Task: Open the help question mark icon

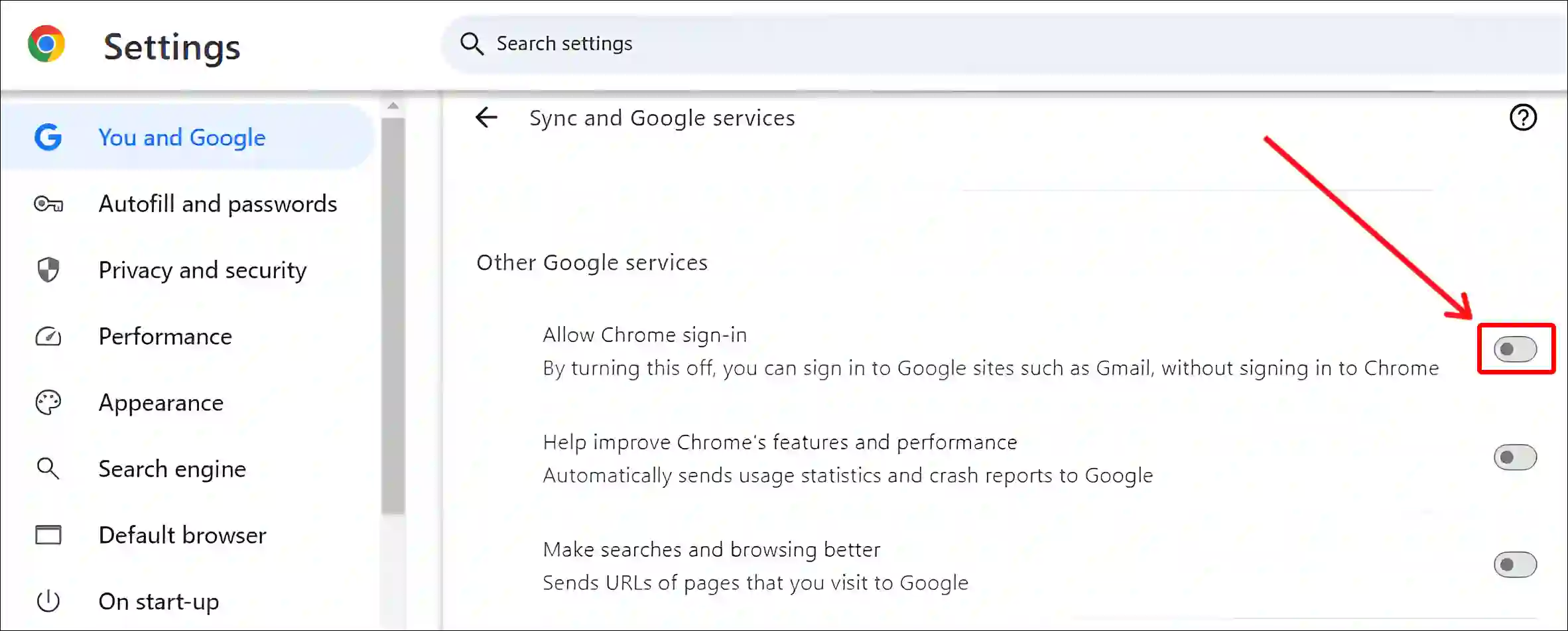Action: [1523, 118]
